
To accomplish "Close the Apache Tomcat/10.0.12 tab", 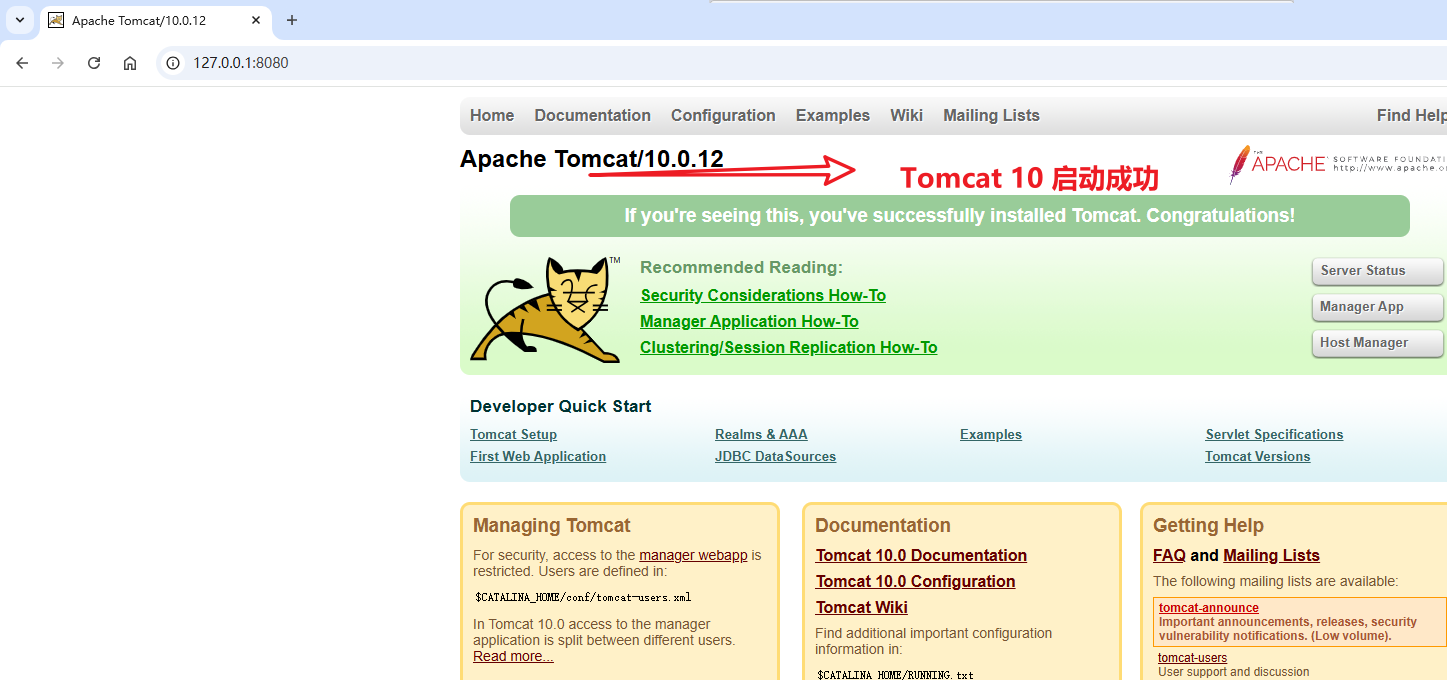I will pos(256,20).
